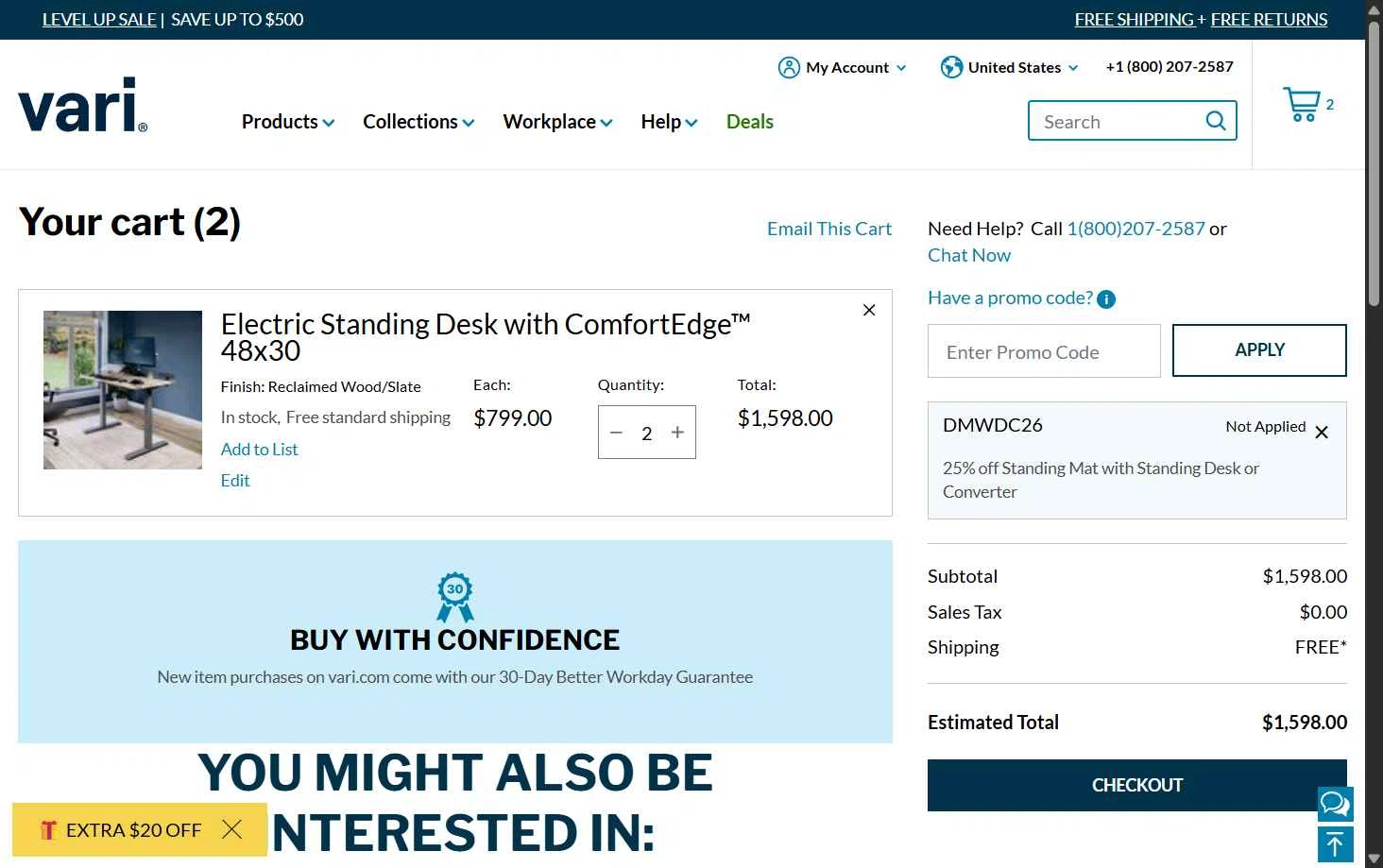Image resolution: width=1383 pixels, height=868 pixels.
Task: Click the Enter Promo Code field
Action: tap(1044, 351)
